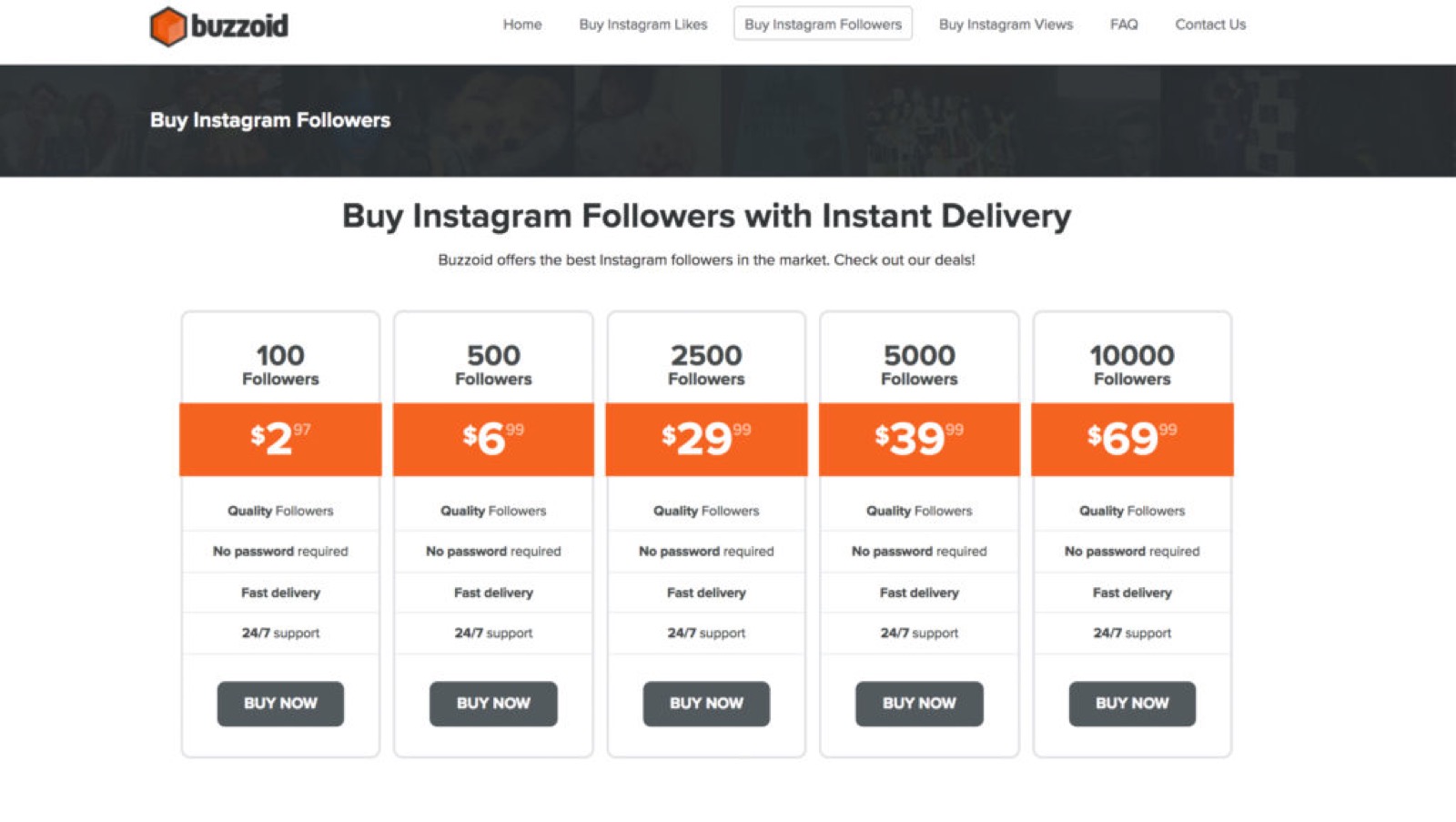Open Buy Instagram Views page

(1006, 25)
